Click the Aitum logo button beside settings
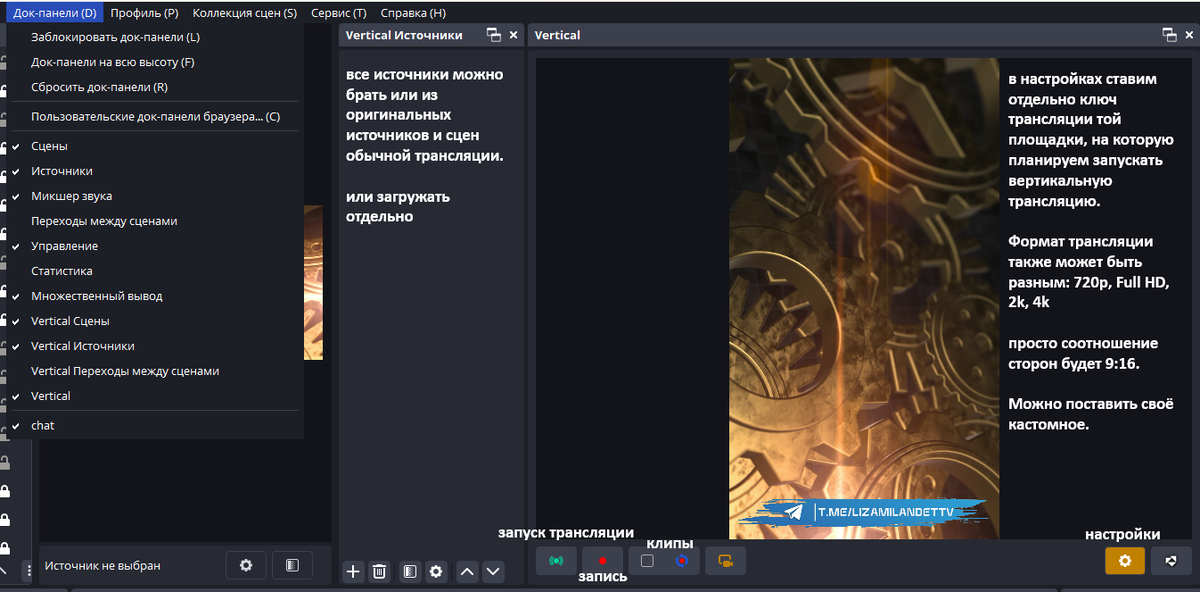1200x592 pixels. (x=1171, y=561)
